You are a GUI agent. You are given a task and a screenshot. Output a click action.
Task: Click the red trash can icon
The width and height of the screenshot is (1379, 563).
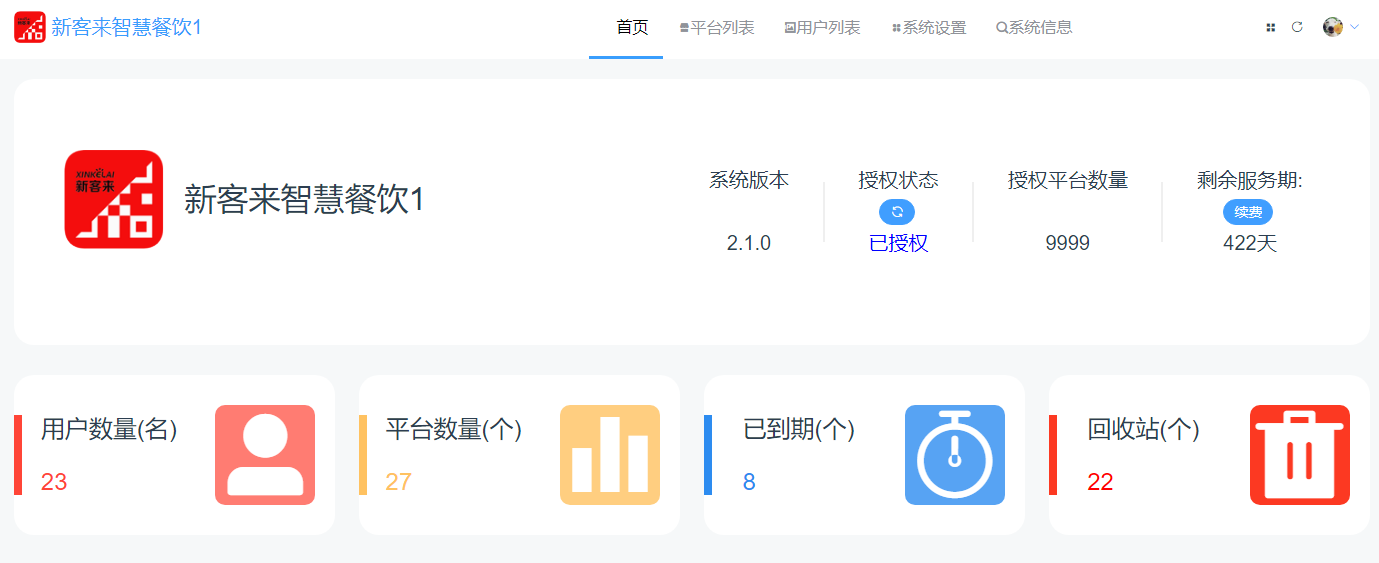coord(1300,455)
